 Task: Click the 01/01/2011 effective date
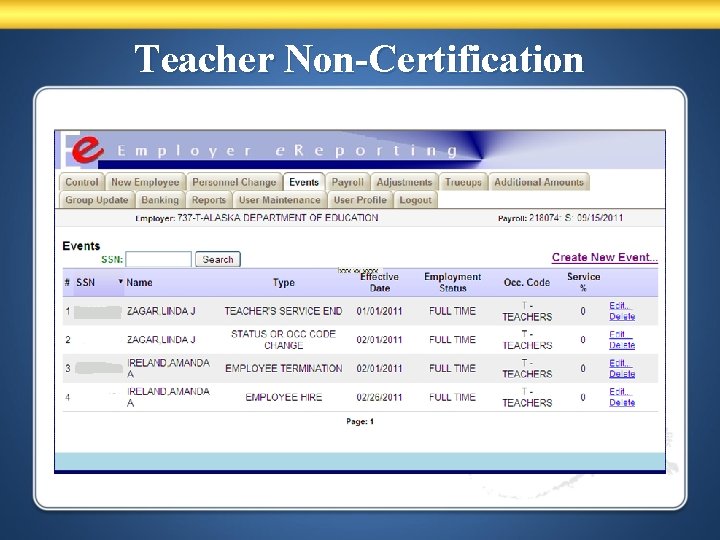379,311
